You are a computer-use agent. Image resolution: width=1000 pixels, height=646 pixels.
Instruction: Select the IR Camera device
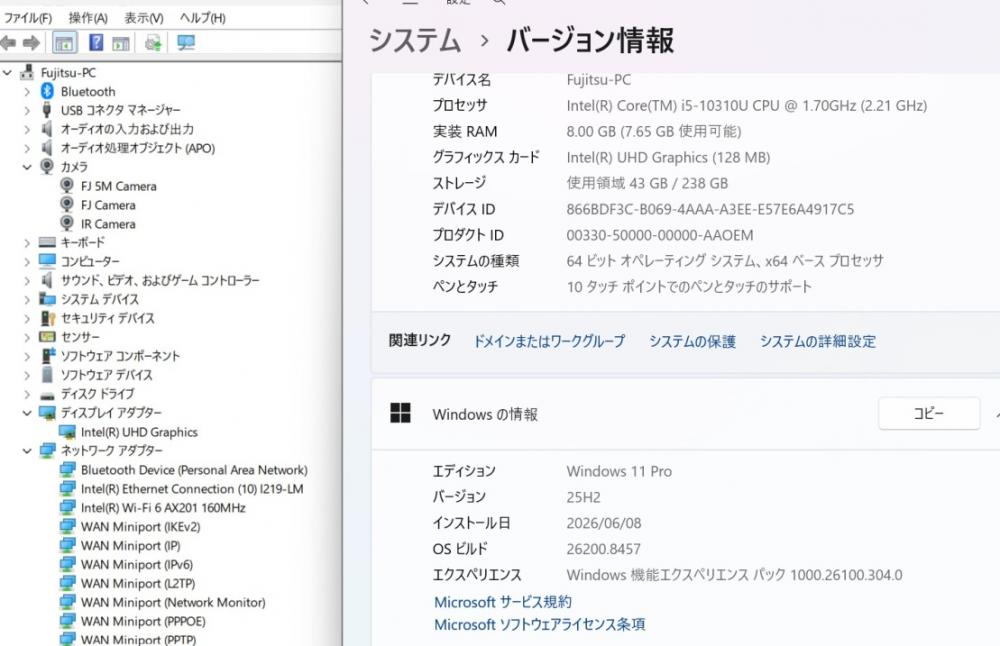108,224
